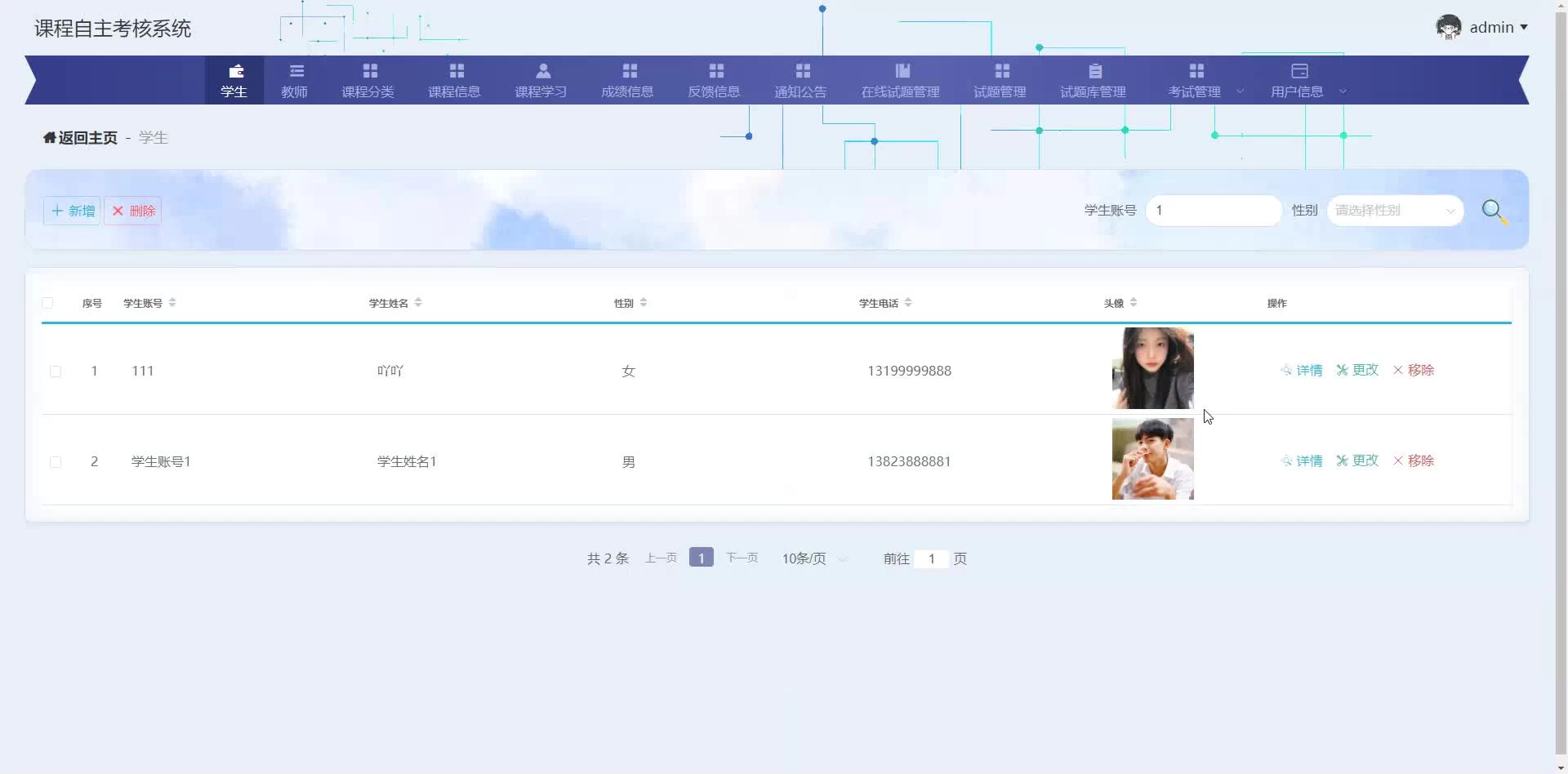Open the 教师 menu item
The image size is (1568, 774).
[294, 80]
